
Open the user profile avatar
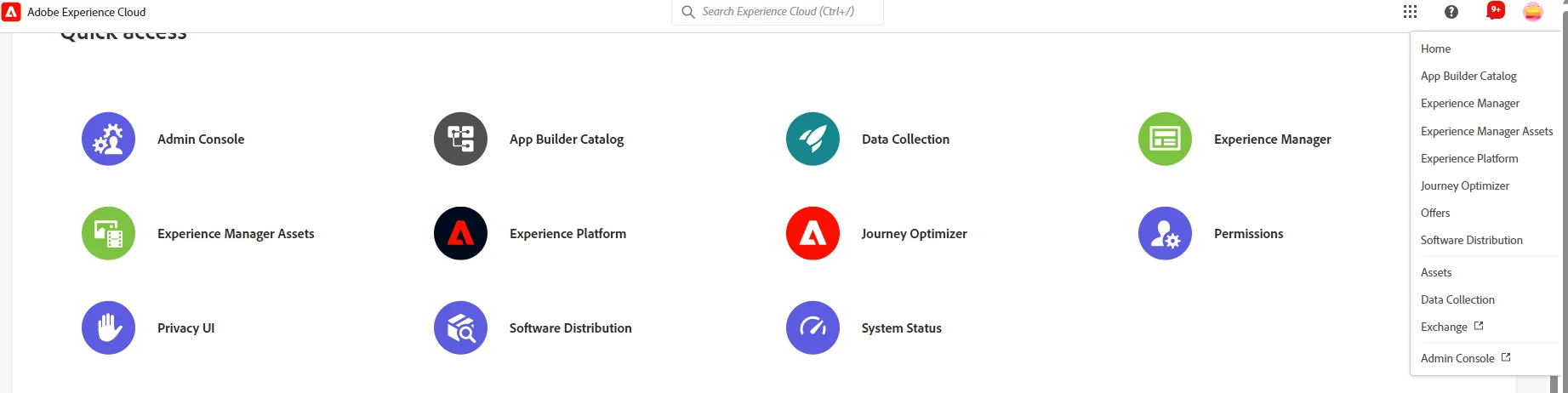[x=1533, y=12]
